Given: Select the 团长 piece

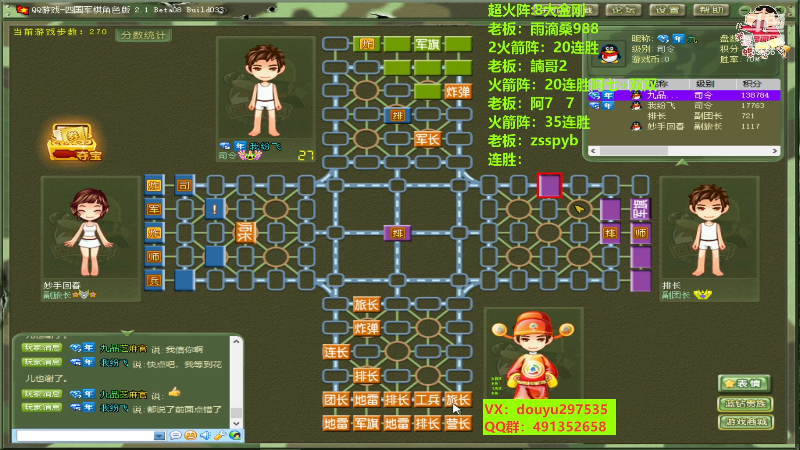Looking at the screenshot, I should tap(336, 399).
